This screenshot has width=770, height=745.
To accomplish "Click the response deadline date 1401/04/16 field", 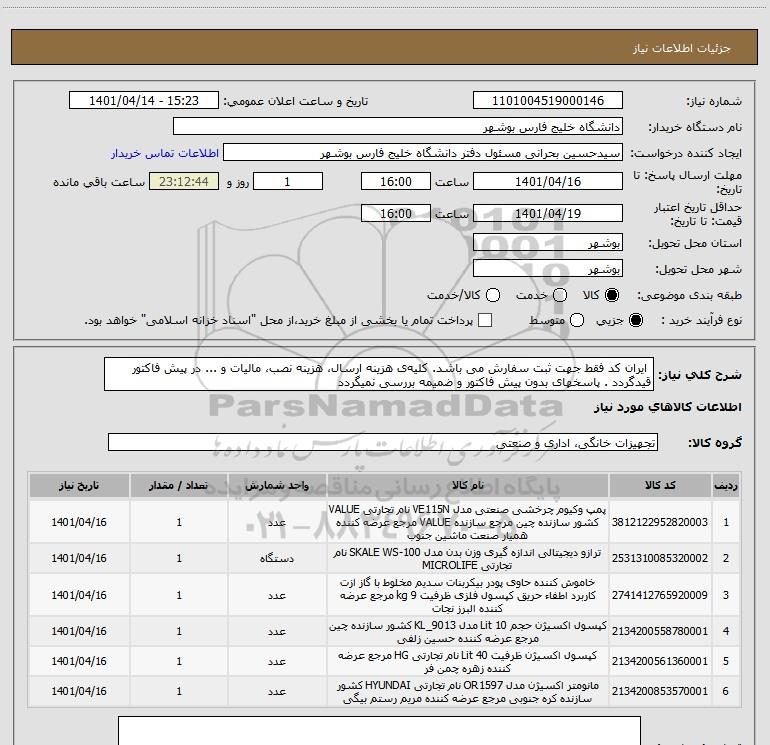I will click(548, 182).
